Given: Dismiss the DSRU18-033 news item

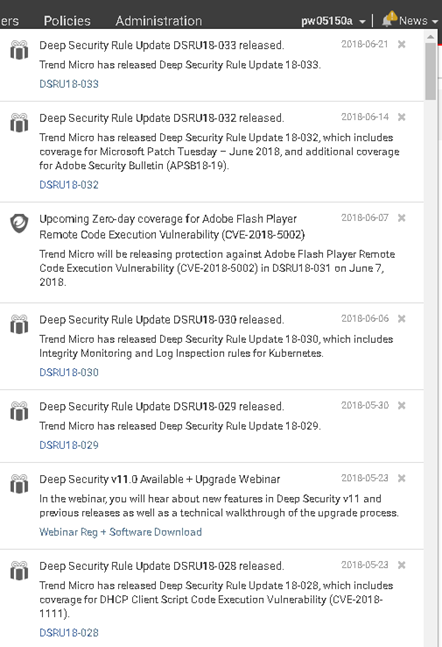Looking at the screenshot, I should (401, 44).
